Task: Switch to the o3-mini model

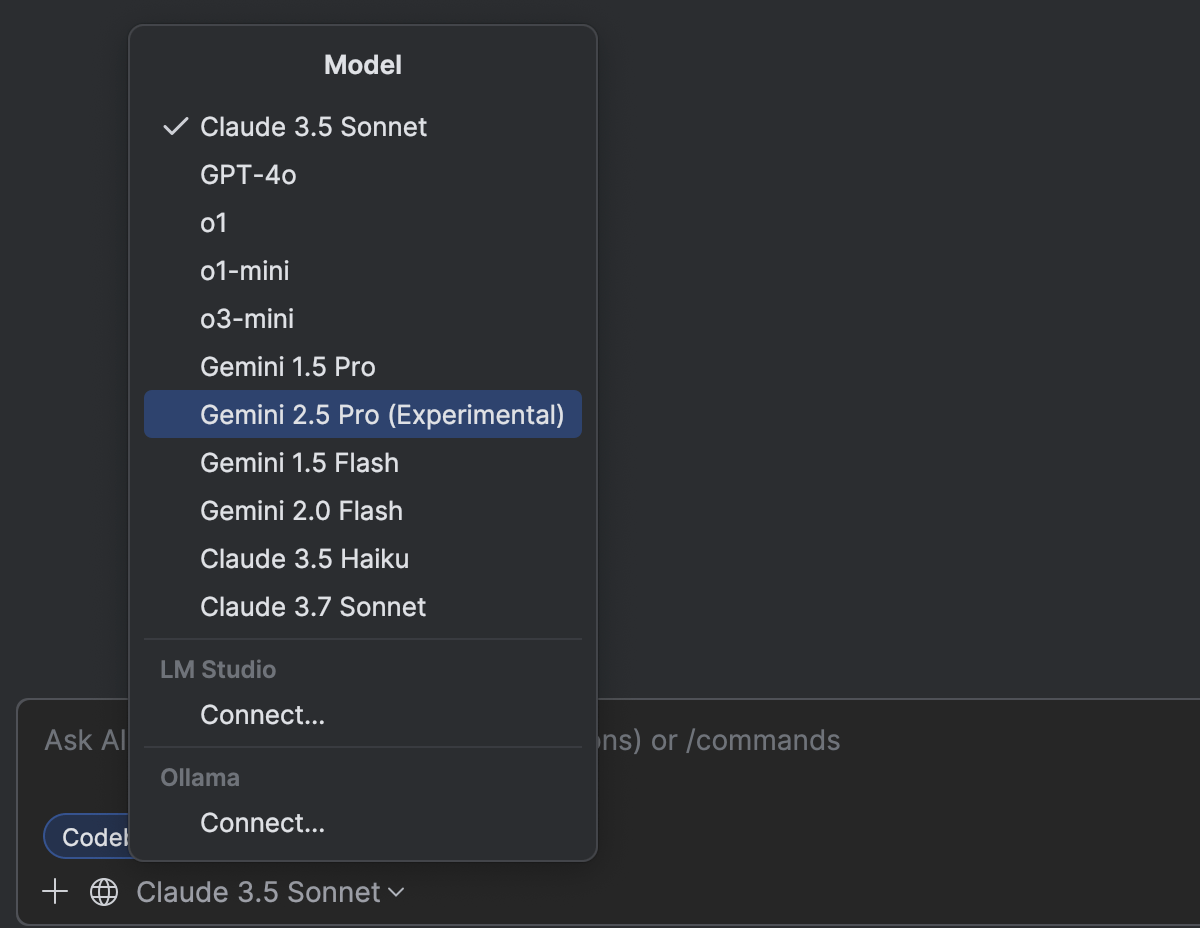Action: tap(247, 319)
